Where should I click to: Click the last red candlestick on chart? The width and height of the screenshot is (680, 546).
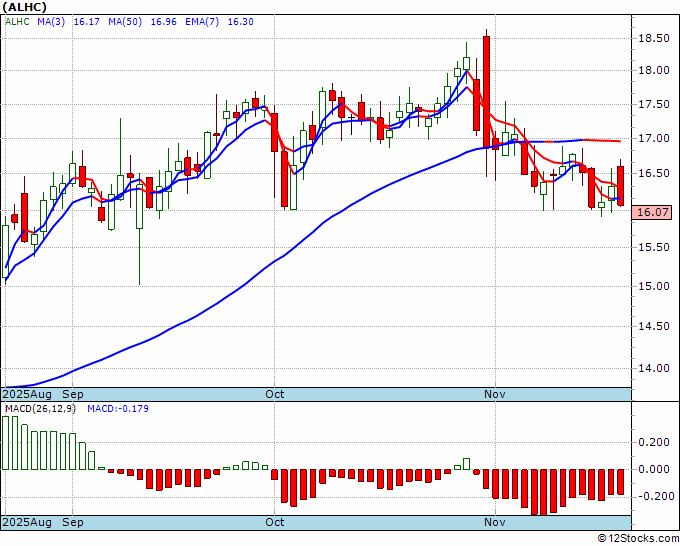(x=621, y=186)
